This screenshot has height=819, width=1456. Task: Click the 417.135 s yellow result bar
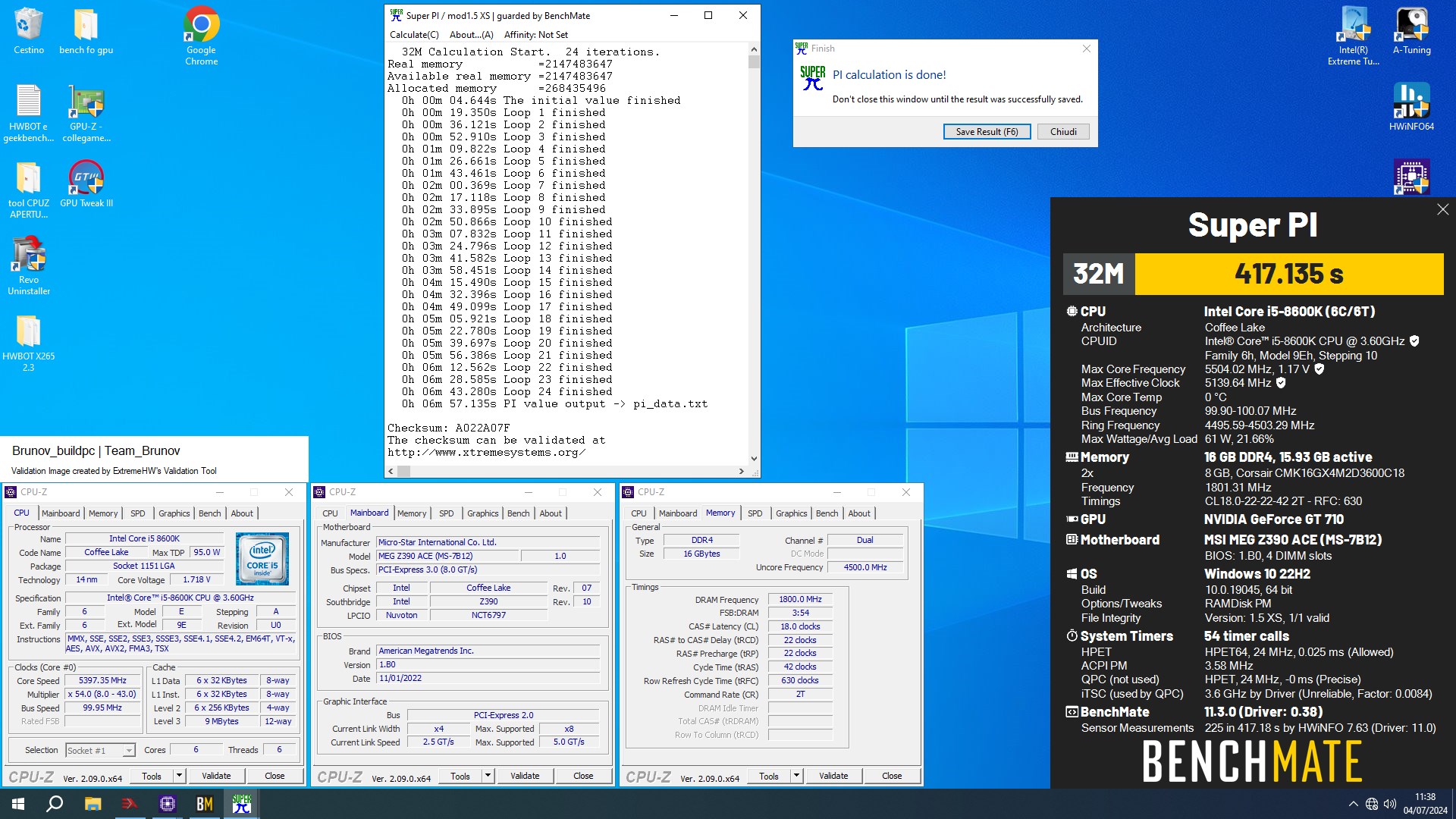tap(1288, 274)
